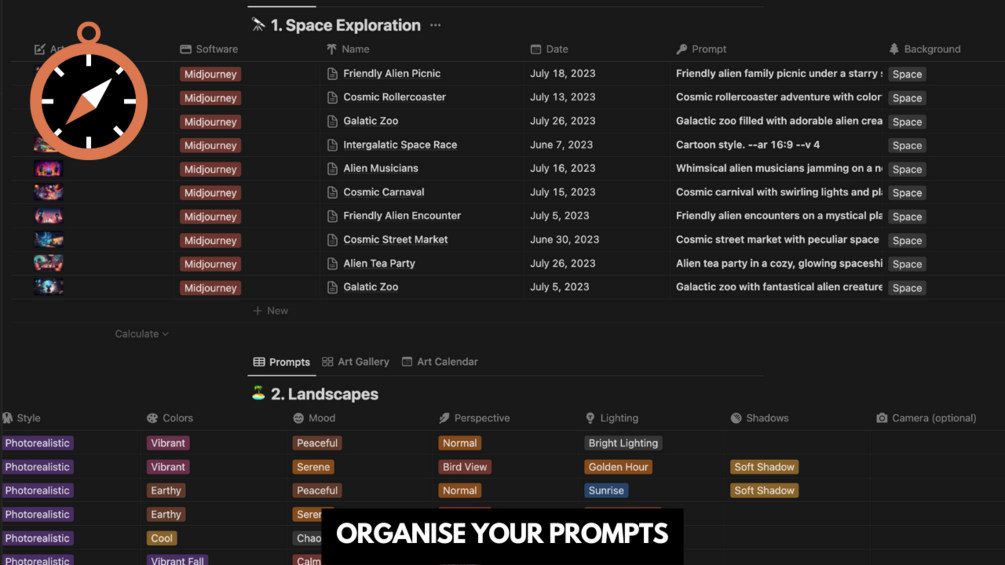
Task: Click the key icon in Prompt column header
Action: point(682,49)
